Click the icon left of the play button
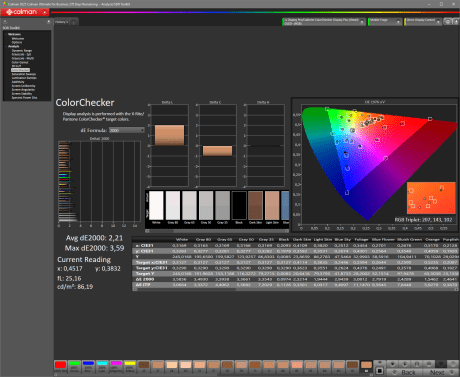 pos(392,364)
